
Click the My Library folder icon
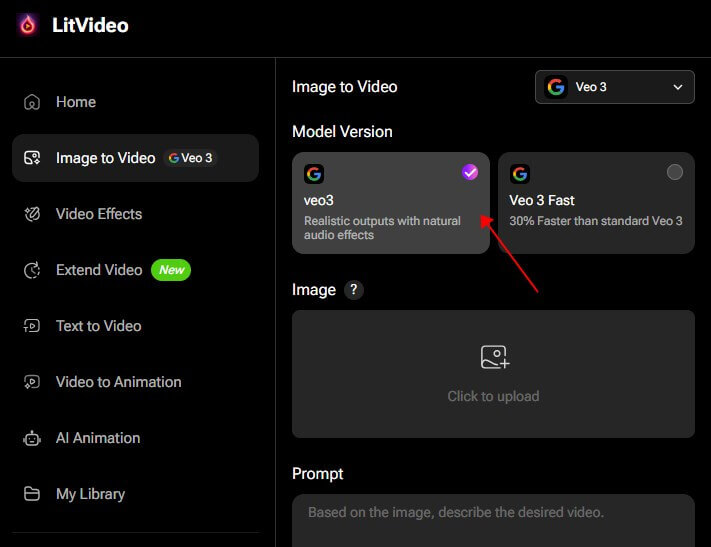click(33, 494)
